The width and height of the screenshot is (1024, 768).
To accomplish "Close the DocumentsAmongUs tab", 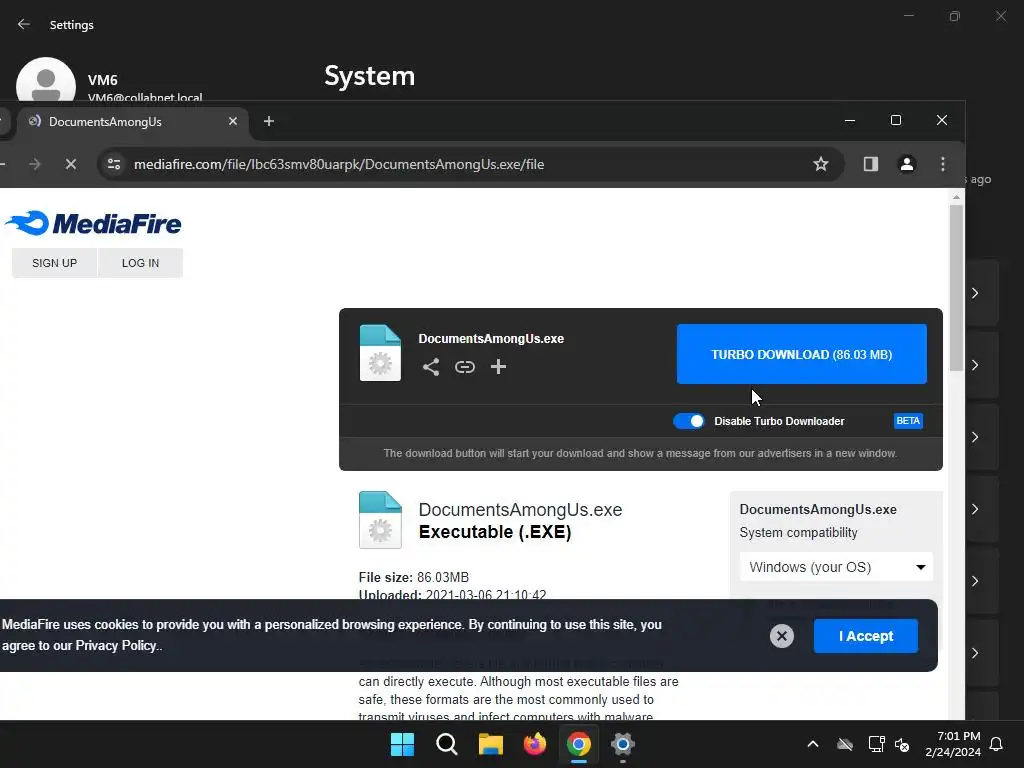I will [232, 121].
